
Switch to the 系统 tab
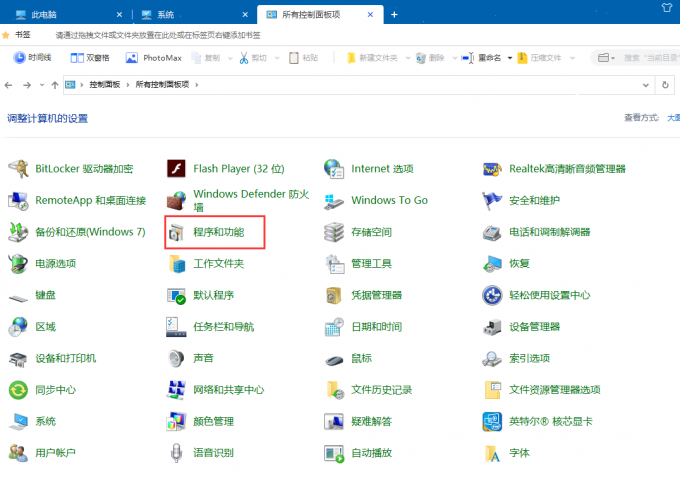194,14
